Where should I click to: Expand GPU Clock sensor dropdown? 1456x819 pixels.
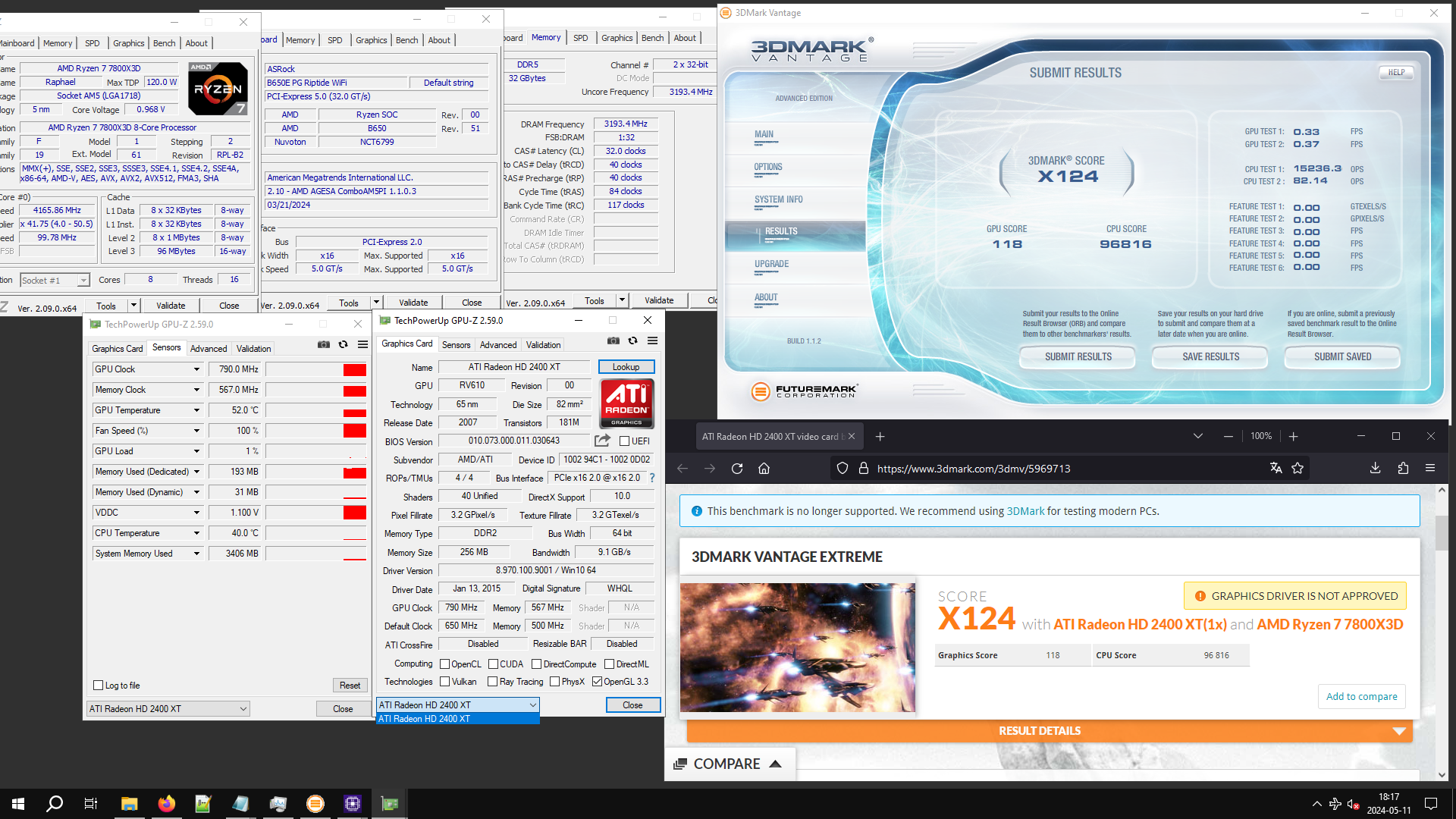pyautogui.click(x=196, y=369)
